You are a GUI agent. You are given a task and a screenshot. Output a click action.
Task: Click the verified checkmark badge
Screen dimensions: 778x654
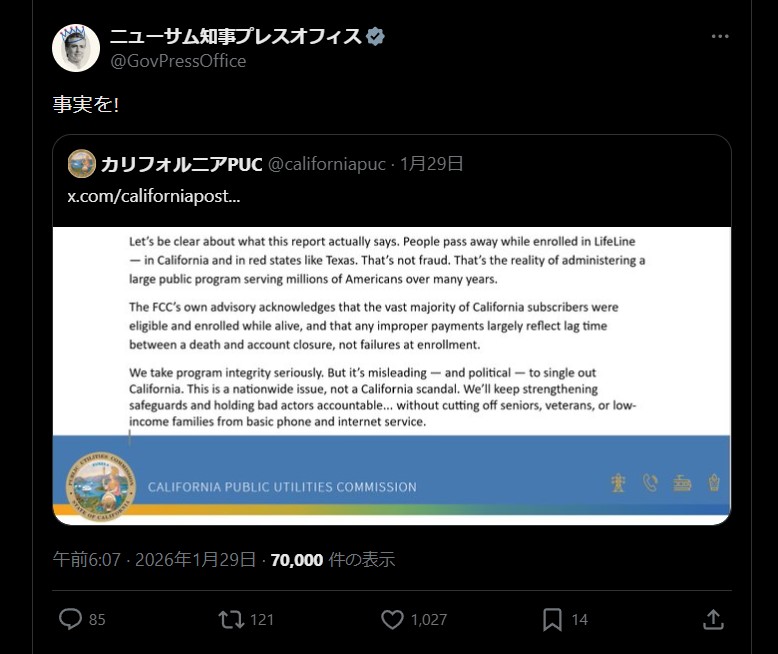tap(375, 36)
